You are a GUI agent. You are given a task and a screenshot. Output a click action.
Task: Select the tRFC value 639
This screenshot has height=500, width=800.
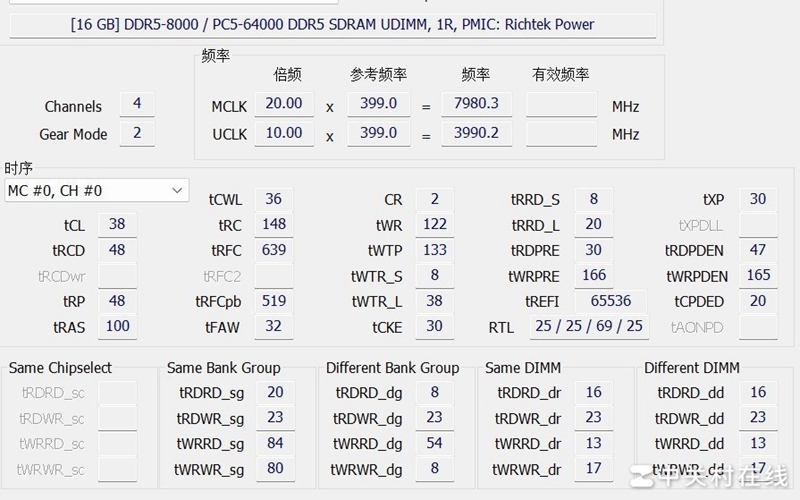[274, 250]
